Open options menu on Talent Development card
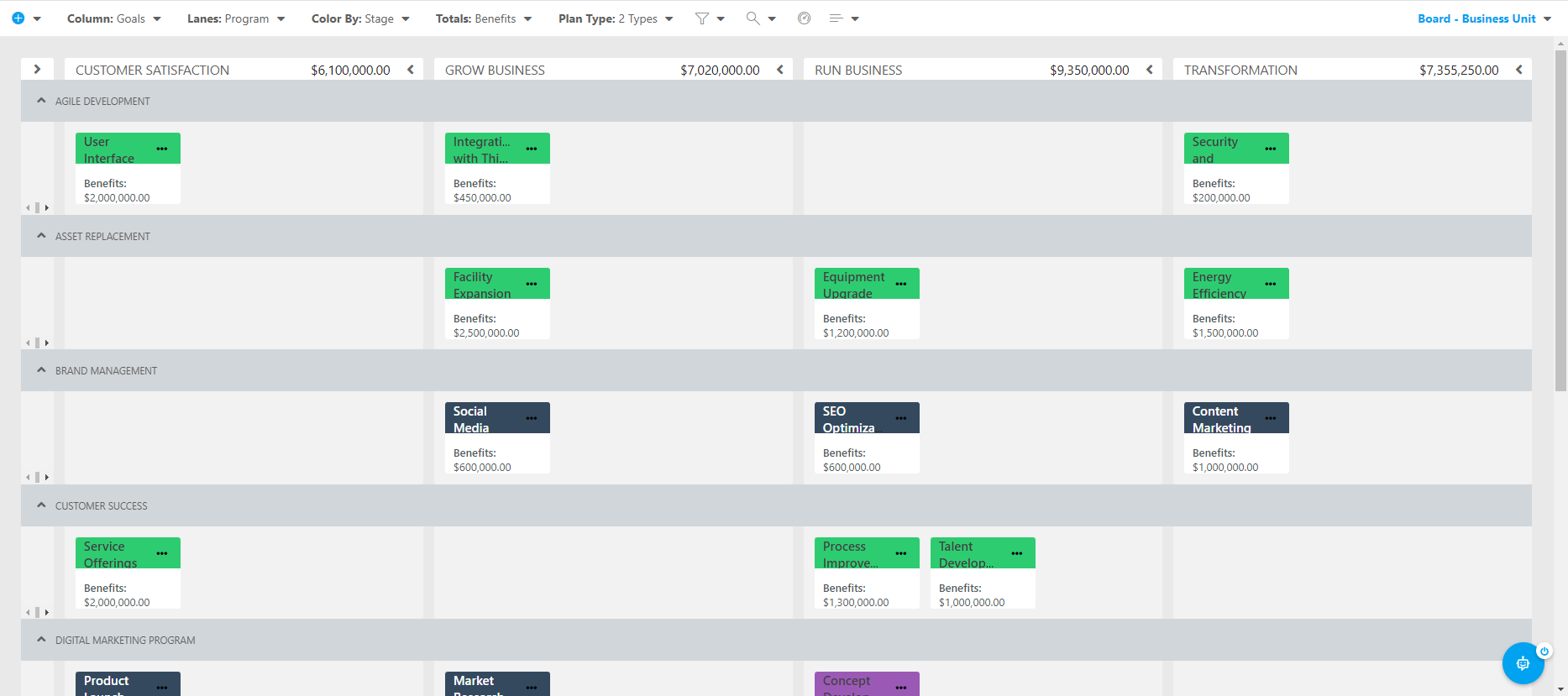 1017,554
